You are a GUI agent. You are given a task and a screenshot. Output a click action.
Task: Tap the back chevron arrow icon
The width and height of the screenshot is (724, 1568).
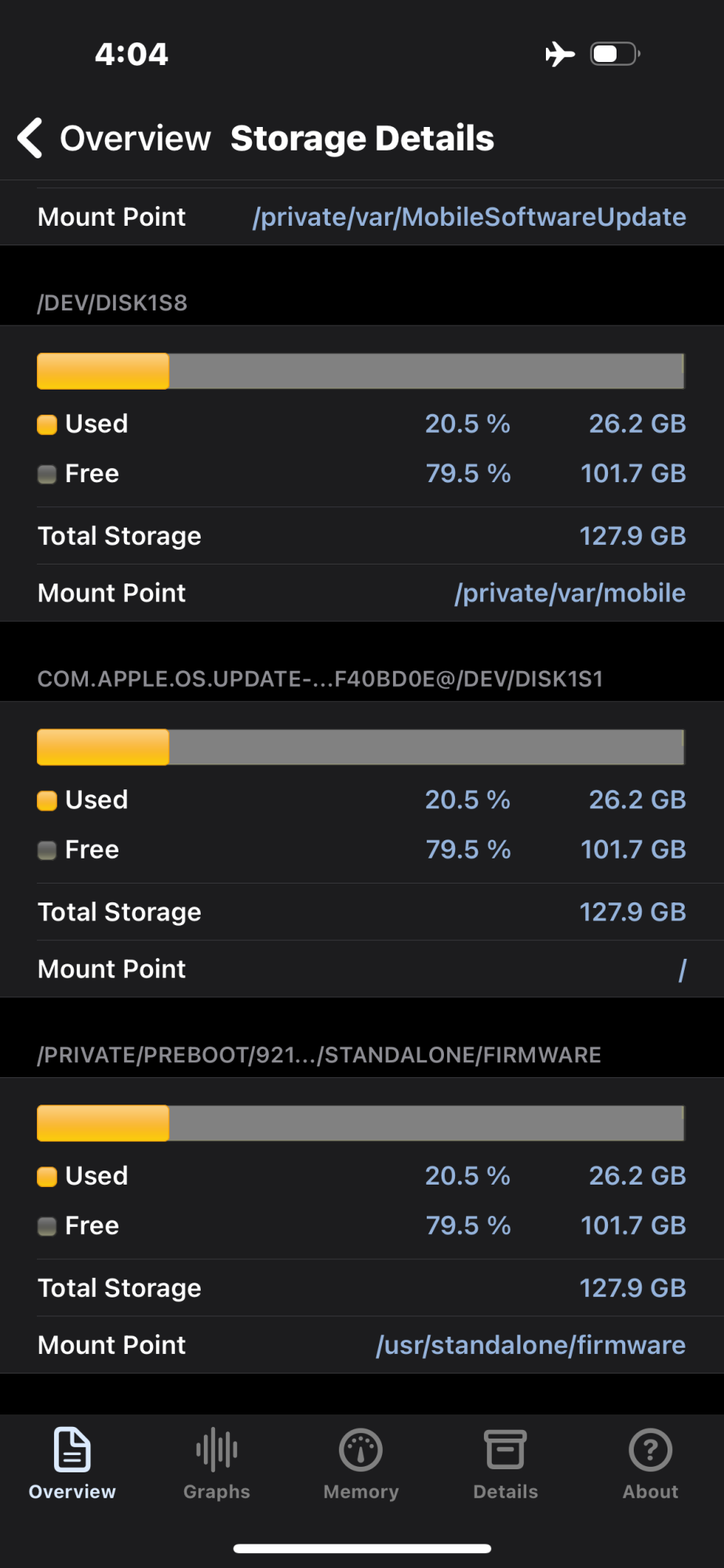[x=30, y=139]
